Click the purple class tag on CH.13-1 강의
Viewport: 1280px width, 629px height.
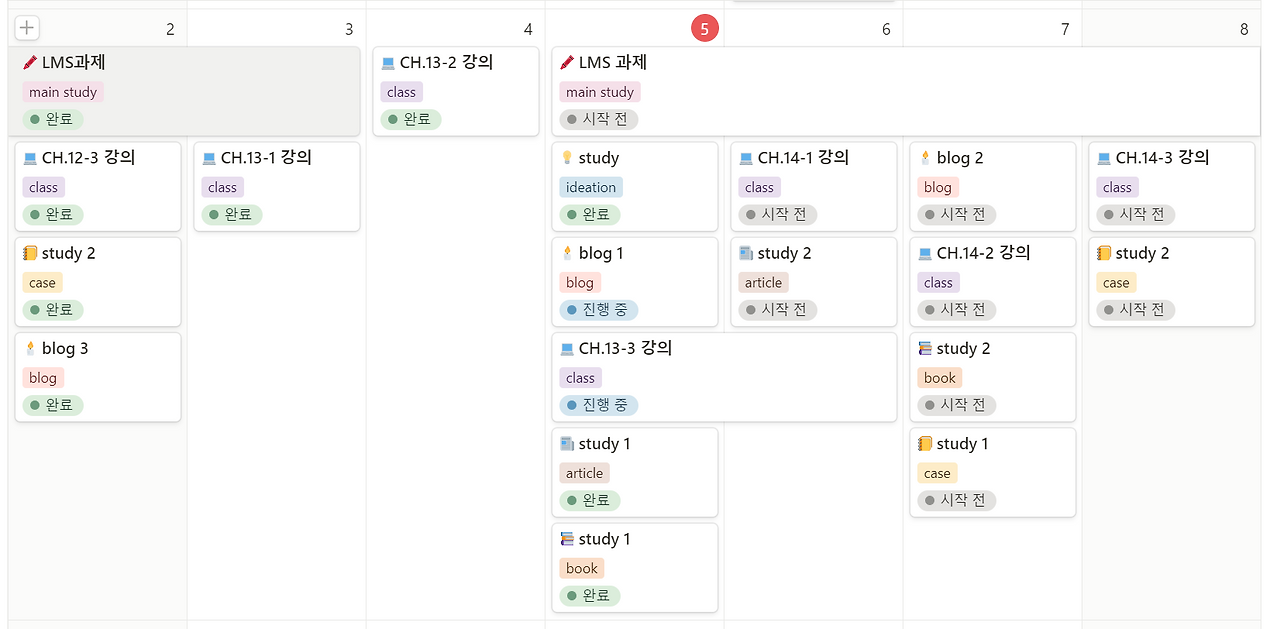tap(222, 186)
